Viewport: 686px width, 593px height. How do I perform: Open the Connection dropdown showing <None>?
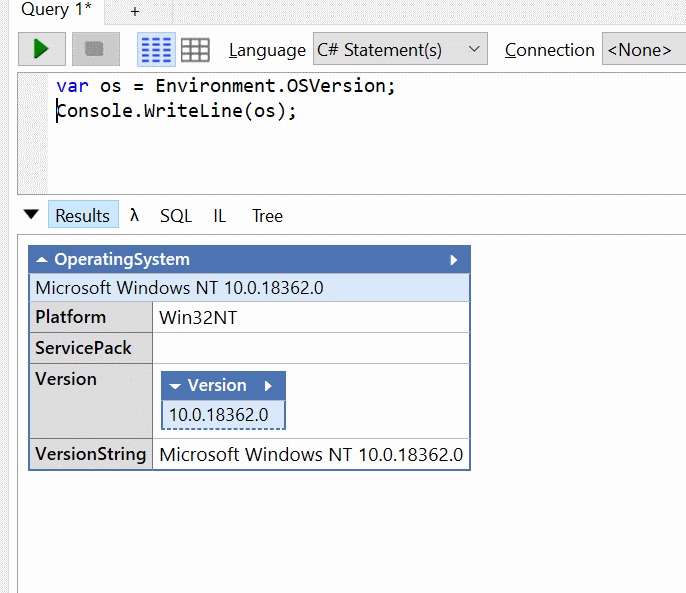643,49
